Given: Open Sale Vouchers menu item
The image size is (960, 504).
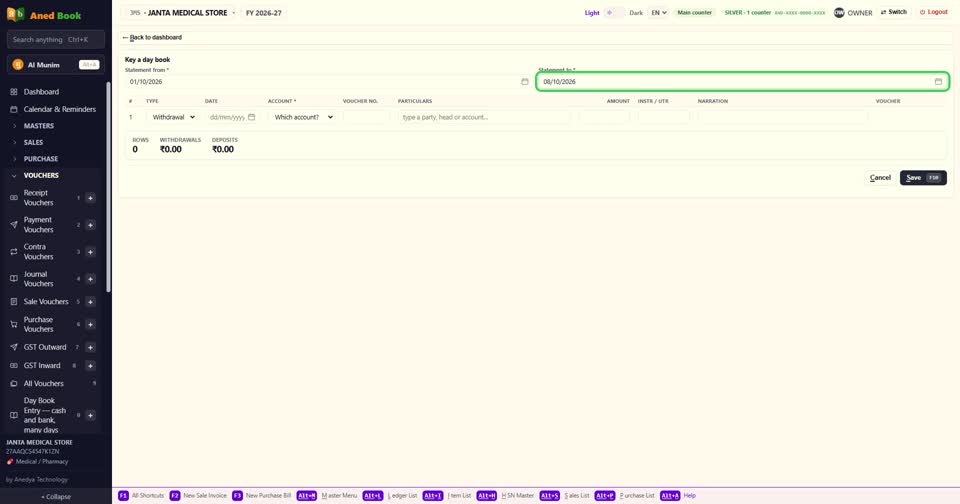Looking at the screenshot, I should (46, 301).
